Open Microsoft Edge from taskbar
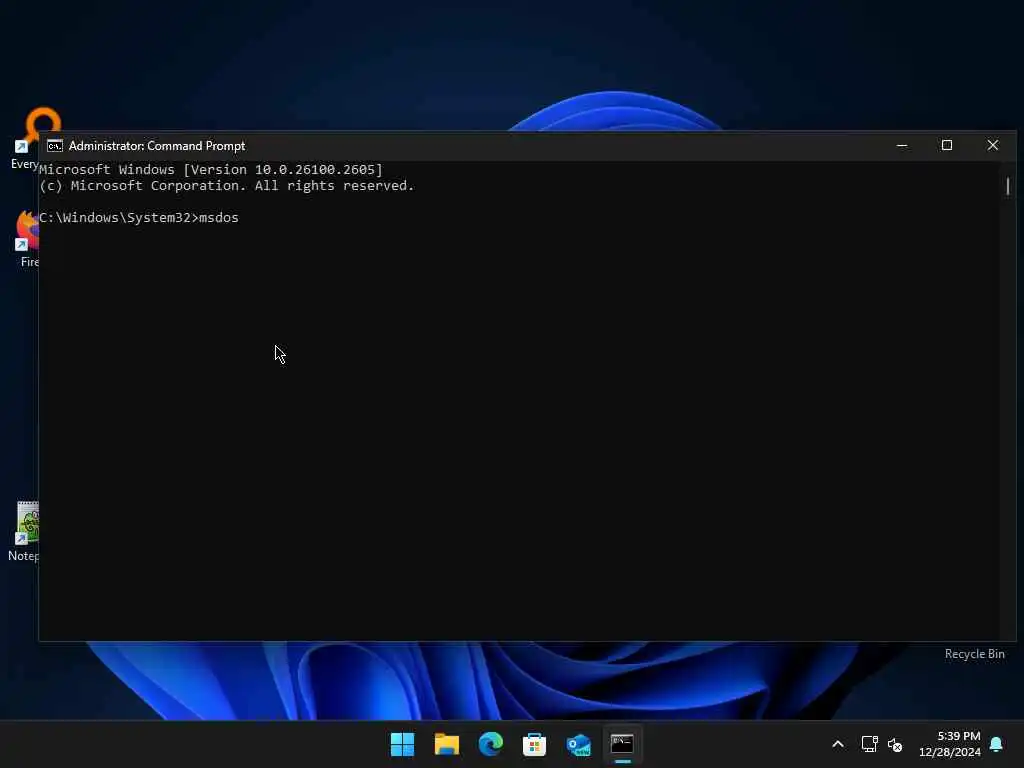The width and height of the screenshot is (1024, 768). coord(490,744)
